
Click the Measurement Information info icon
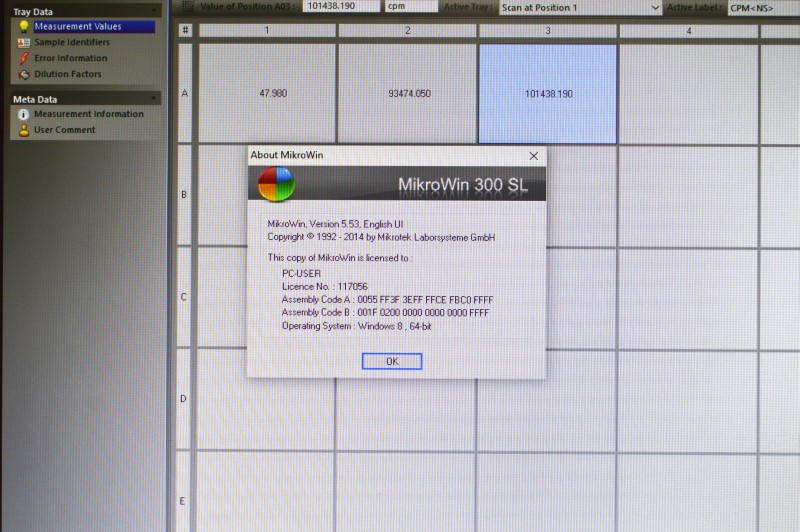point(23,114)
